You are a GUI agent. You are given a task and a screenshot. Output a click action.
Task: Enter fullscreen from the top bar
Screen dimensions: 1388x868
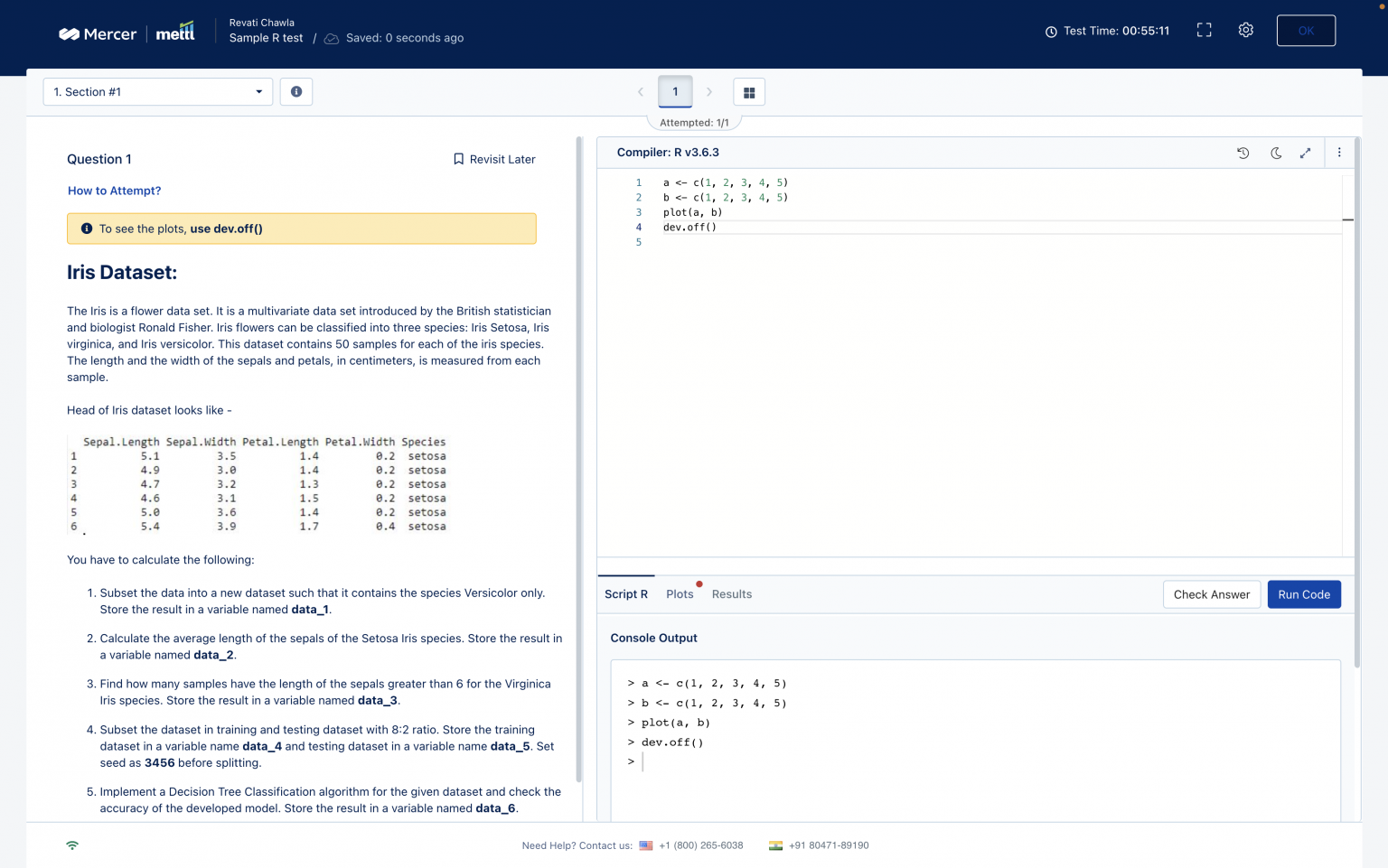coord(1204,29)
